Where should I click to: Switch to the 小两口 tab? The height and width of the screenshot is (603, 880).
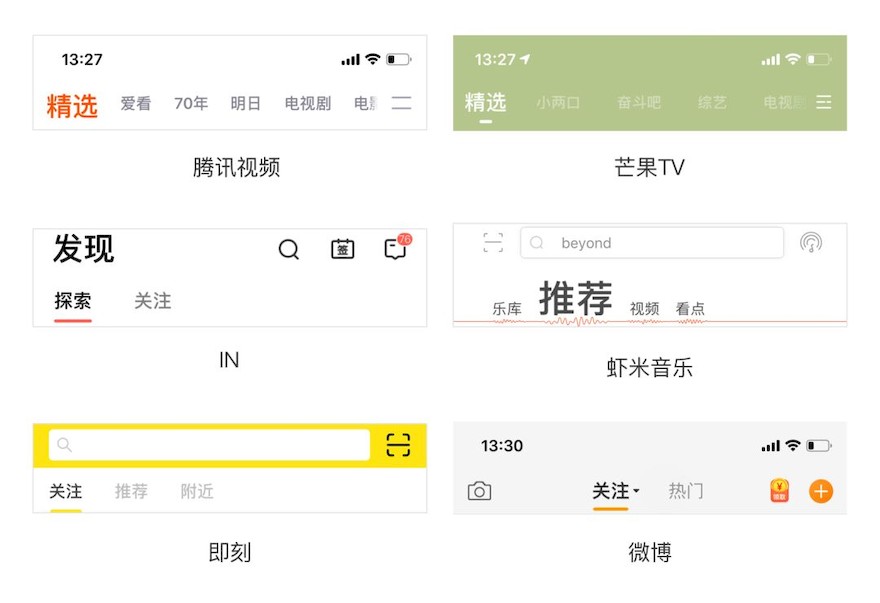(x=558, y=103)
